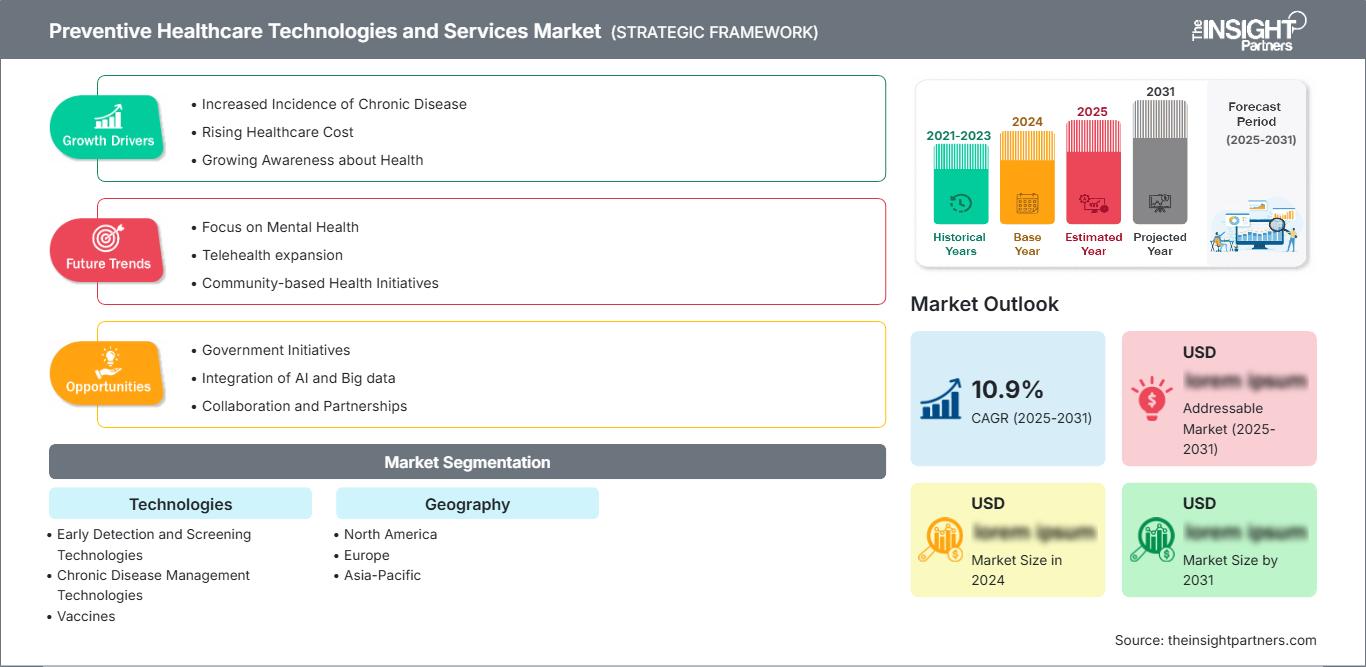Click the Addressable Market lightbulb icon

(1152, 398)
